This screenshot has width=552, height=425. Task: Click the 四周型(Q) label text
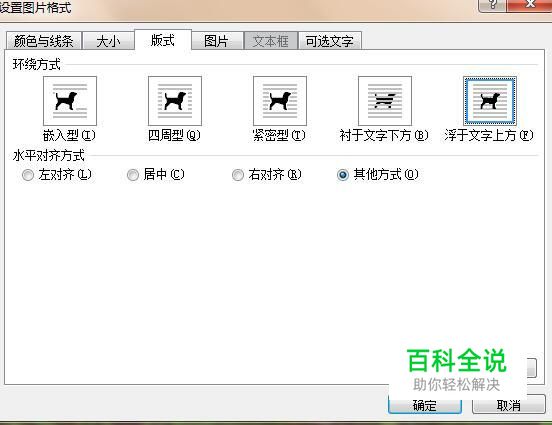coord(174,135)
